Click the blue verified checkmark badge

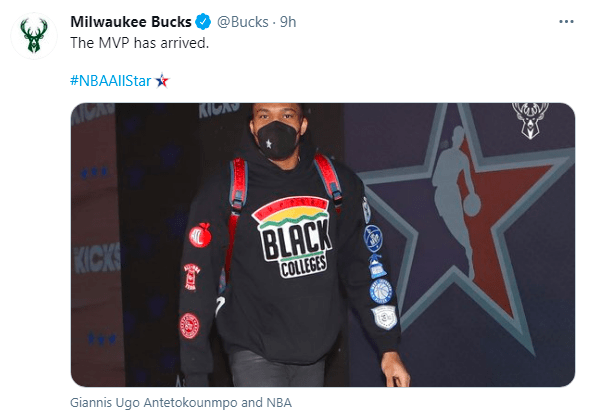coord(203,22)
